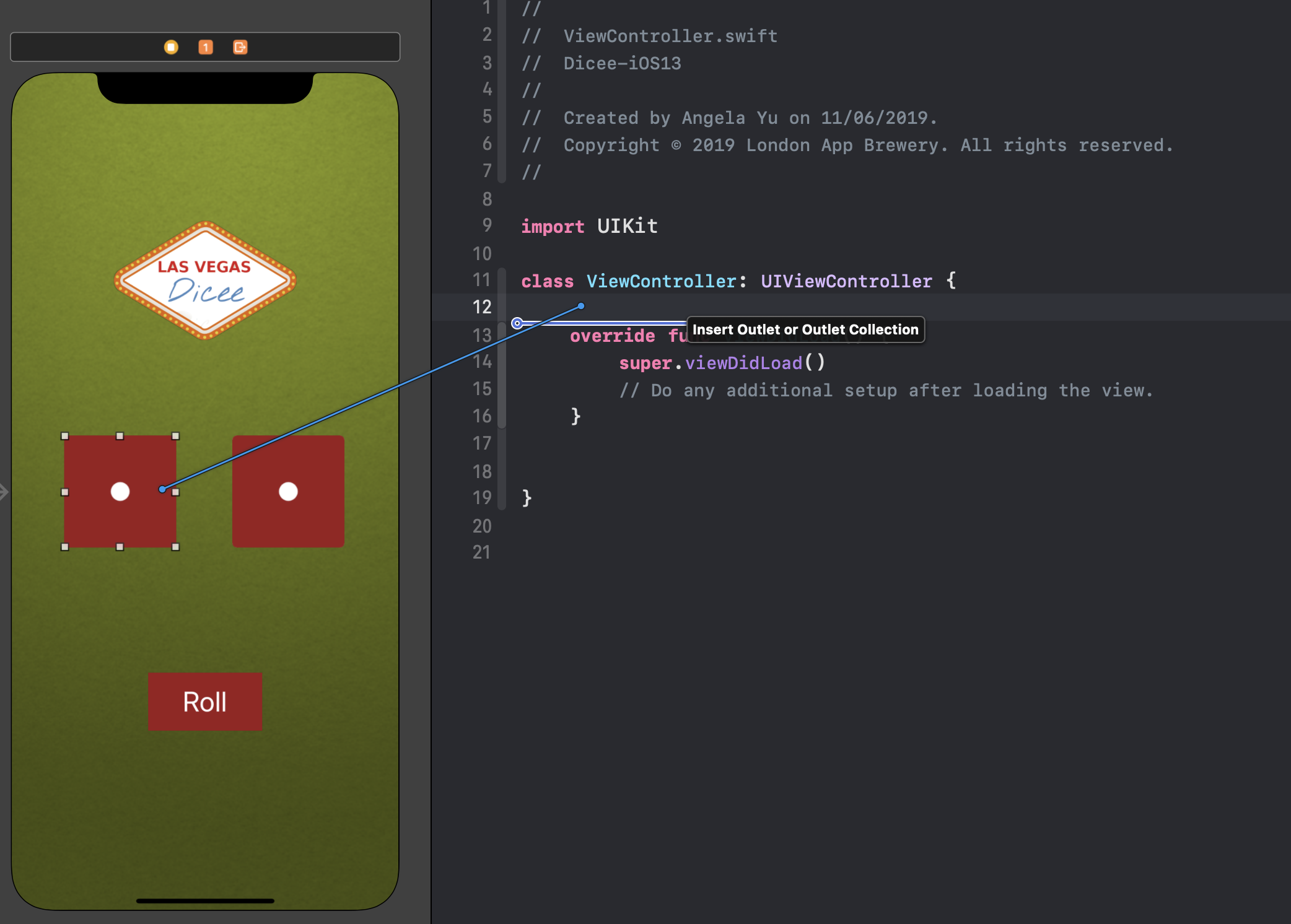Fold the viewDidLoad function code ribbon
1291x924 pixels.
coord(502,375)
